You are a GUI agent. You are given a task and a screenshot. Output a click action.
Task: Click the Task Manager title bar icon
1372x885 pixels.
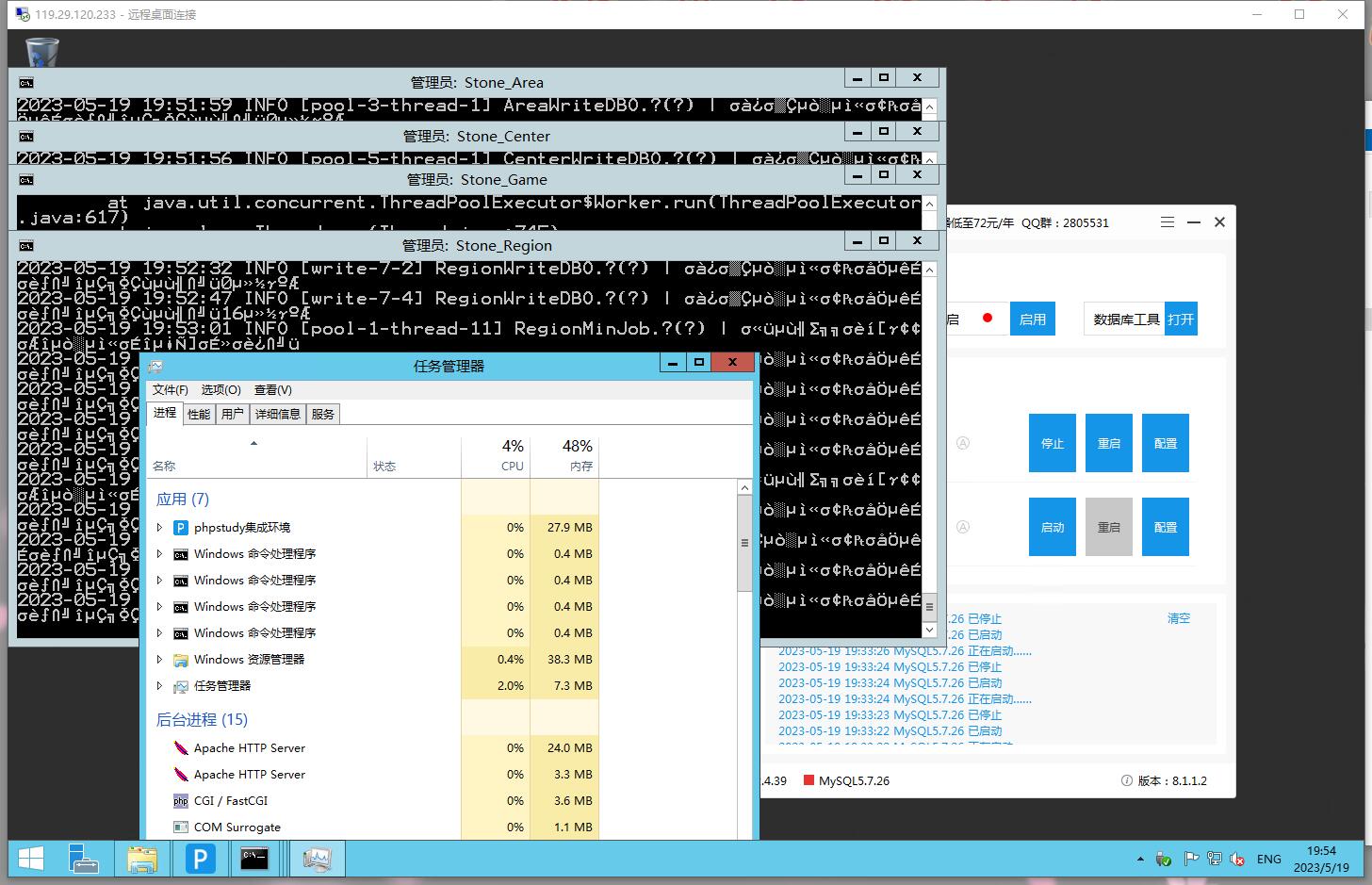[x=155, y=366]
